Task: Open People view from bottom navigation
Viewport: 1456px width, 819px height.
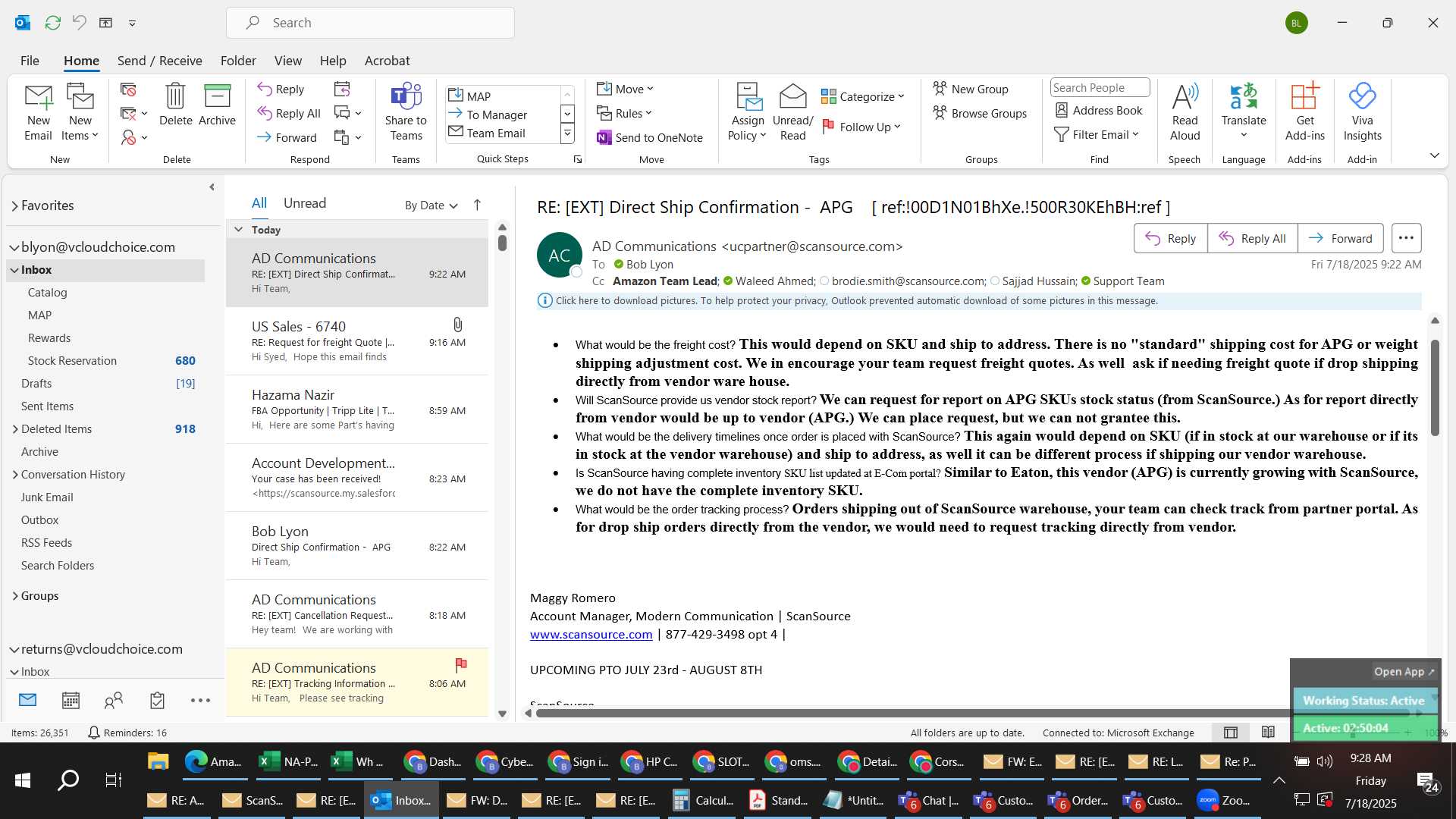Action: tap(114, 700)
